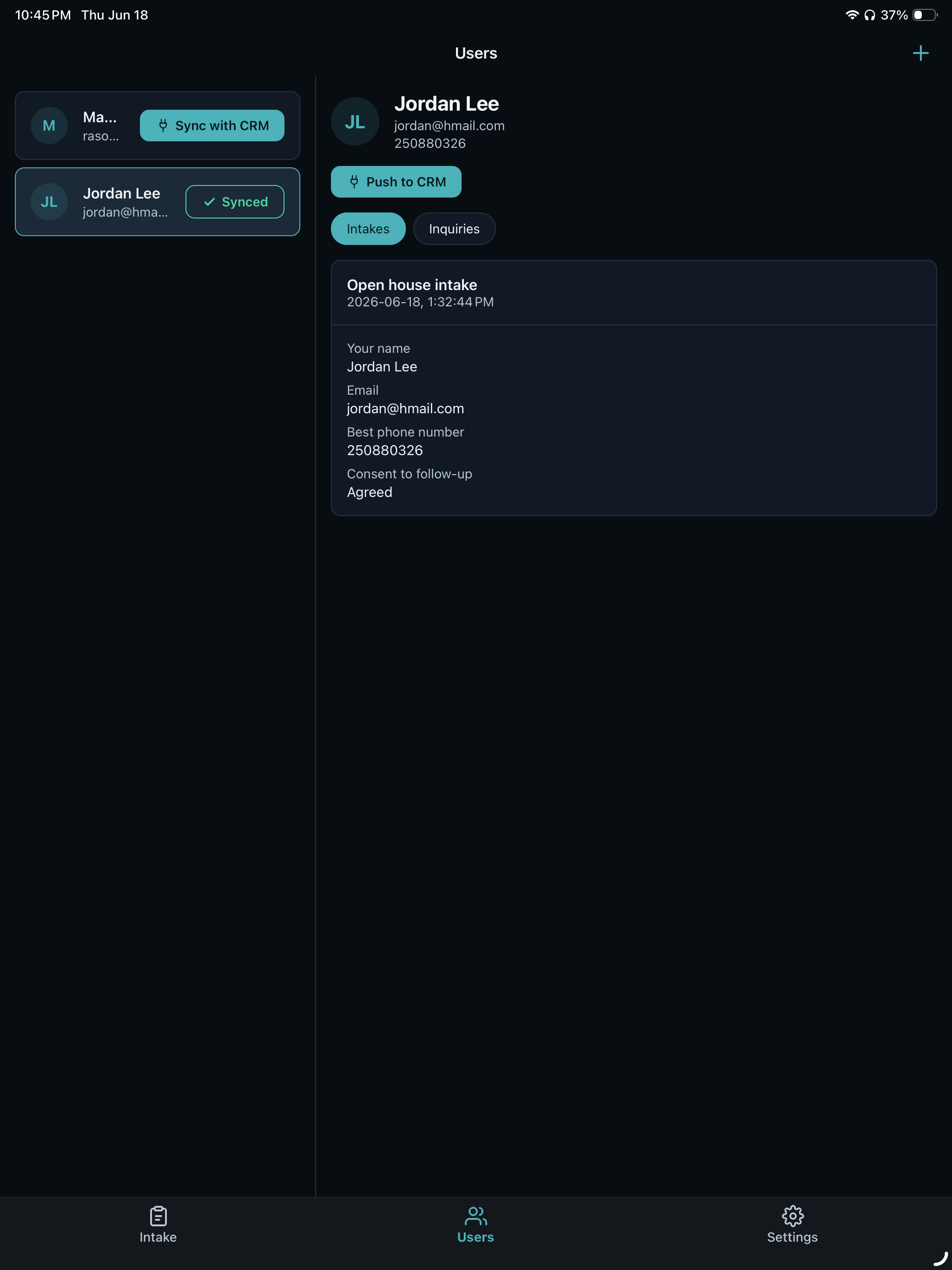This screenshot has height=1270, width=952.
Task: Click jordan@hmail.com under profile name
Action: click(x=449, y=126)
